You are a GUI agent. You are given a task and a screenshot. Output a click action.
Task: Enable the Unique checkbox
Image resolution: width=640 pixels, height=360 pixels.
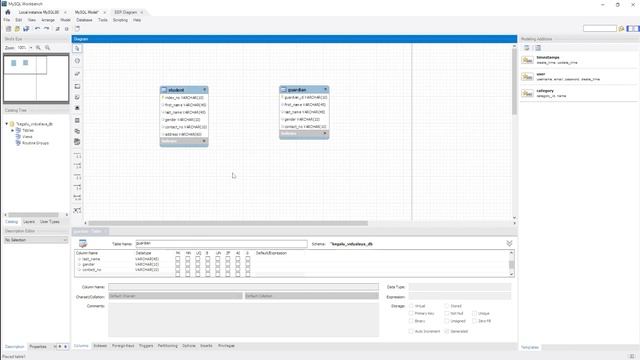(x=474, y=313)
